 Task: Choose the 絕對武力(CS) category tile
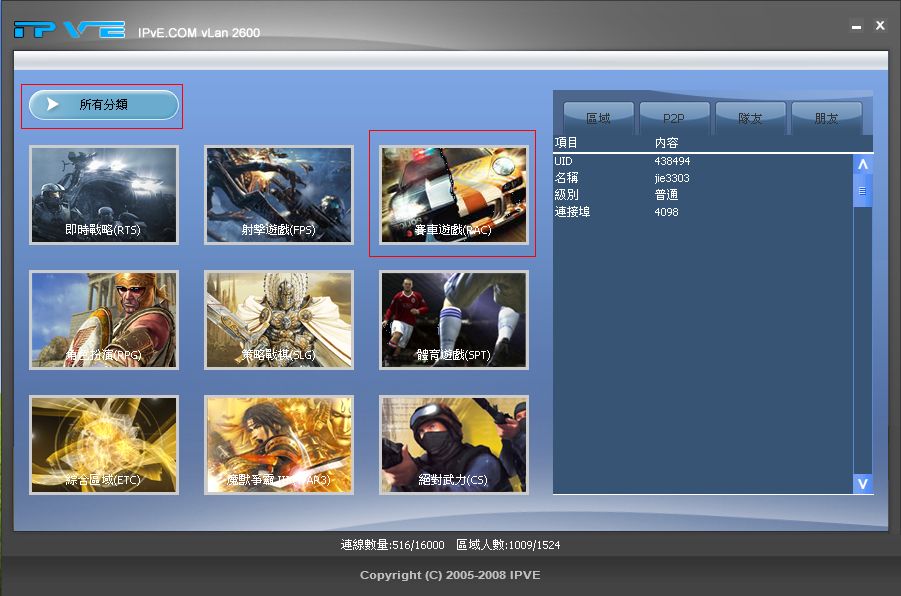click(454, 445)
